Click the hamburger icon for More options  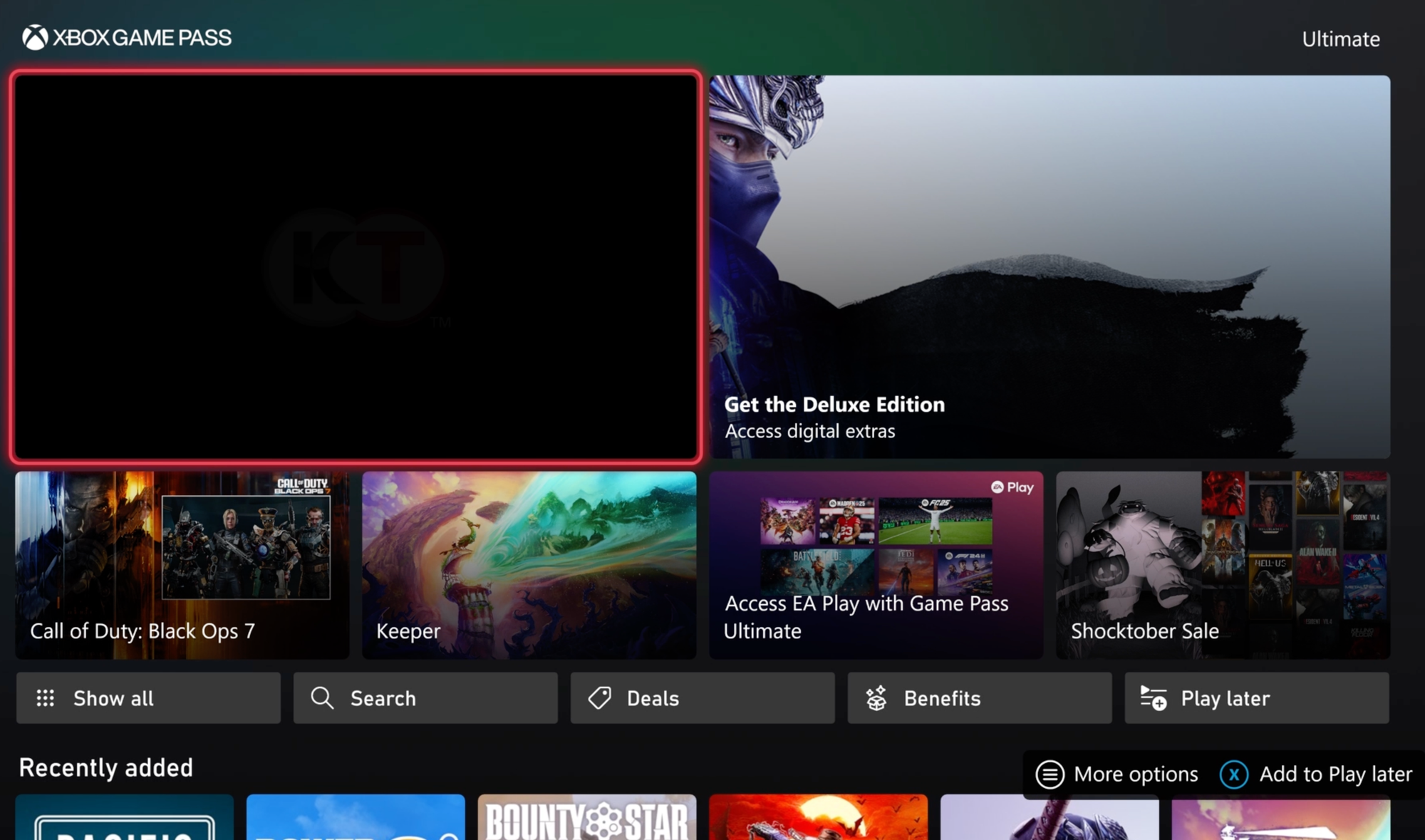1050,774
